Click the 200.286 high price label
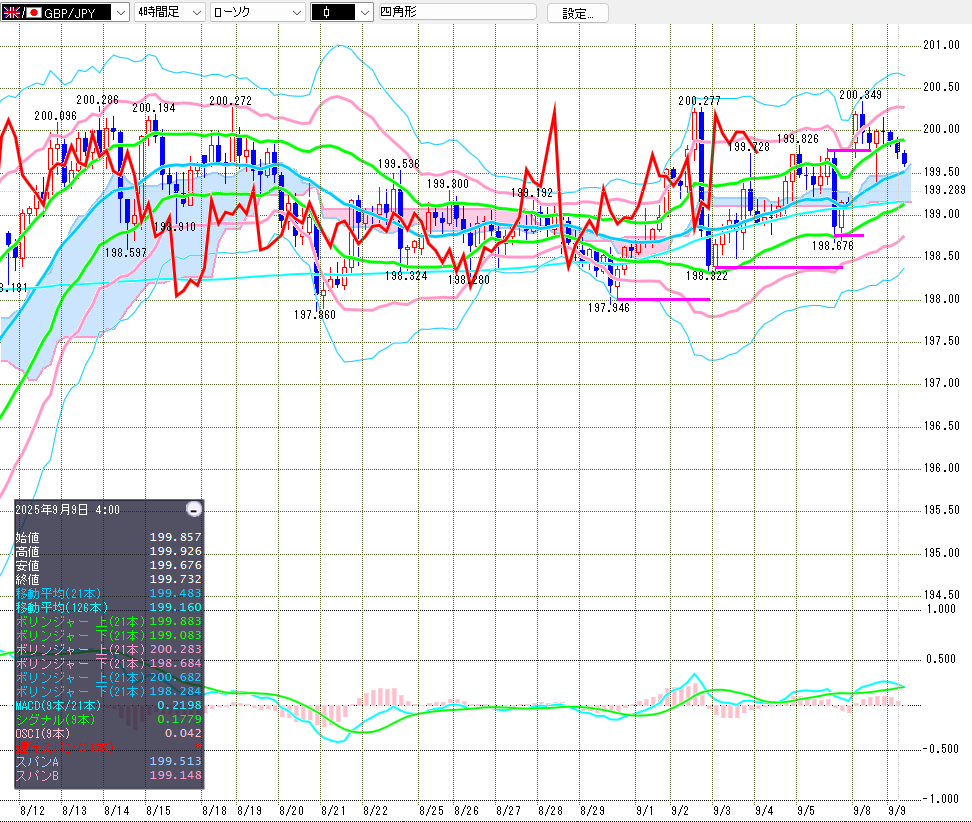The image size is (972, 822). (x=97, y=100)
